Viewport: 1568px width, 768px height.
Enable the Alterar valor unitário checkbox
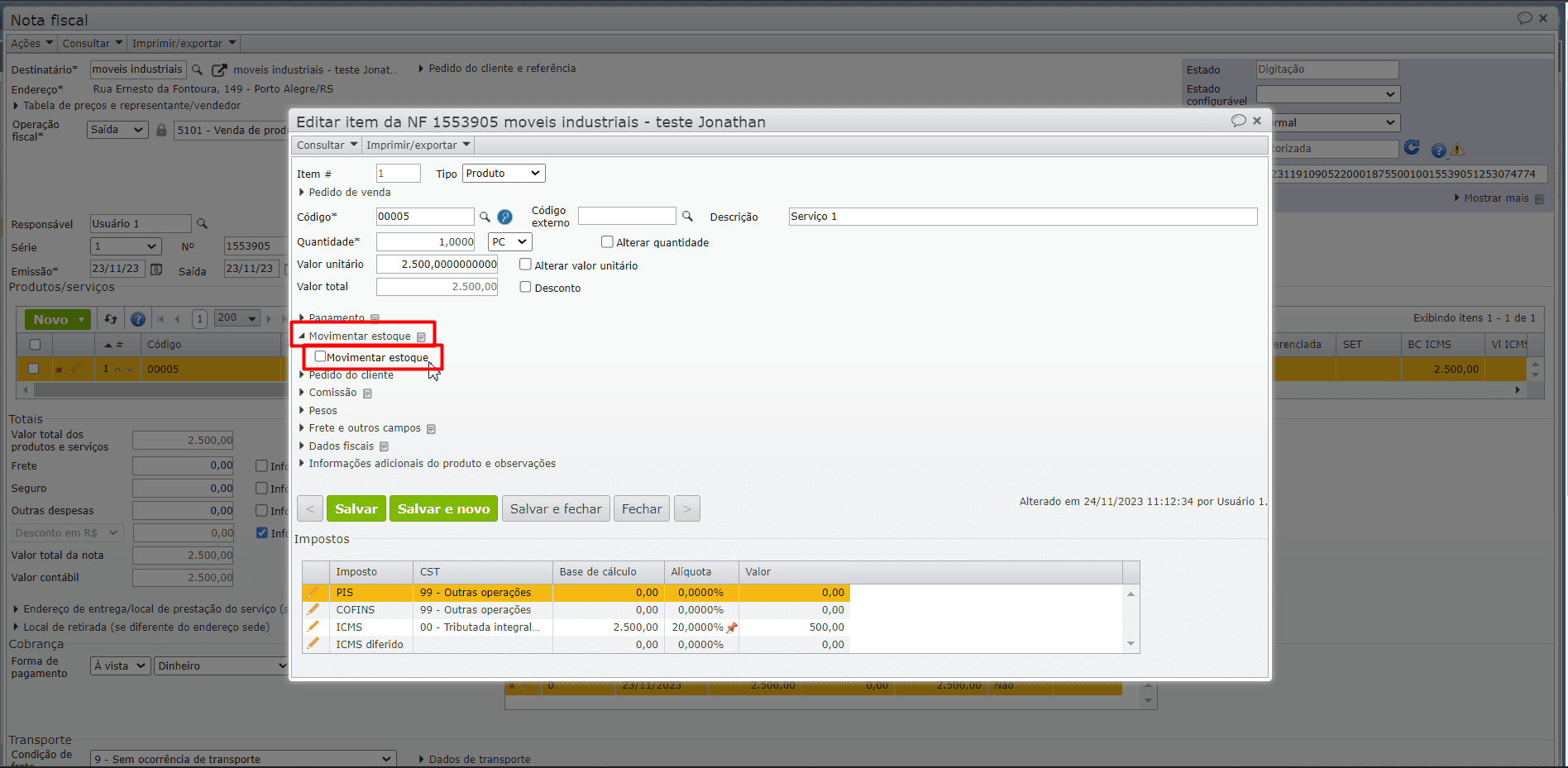pos(525,265)
